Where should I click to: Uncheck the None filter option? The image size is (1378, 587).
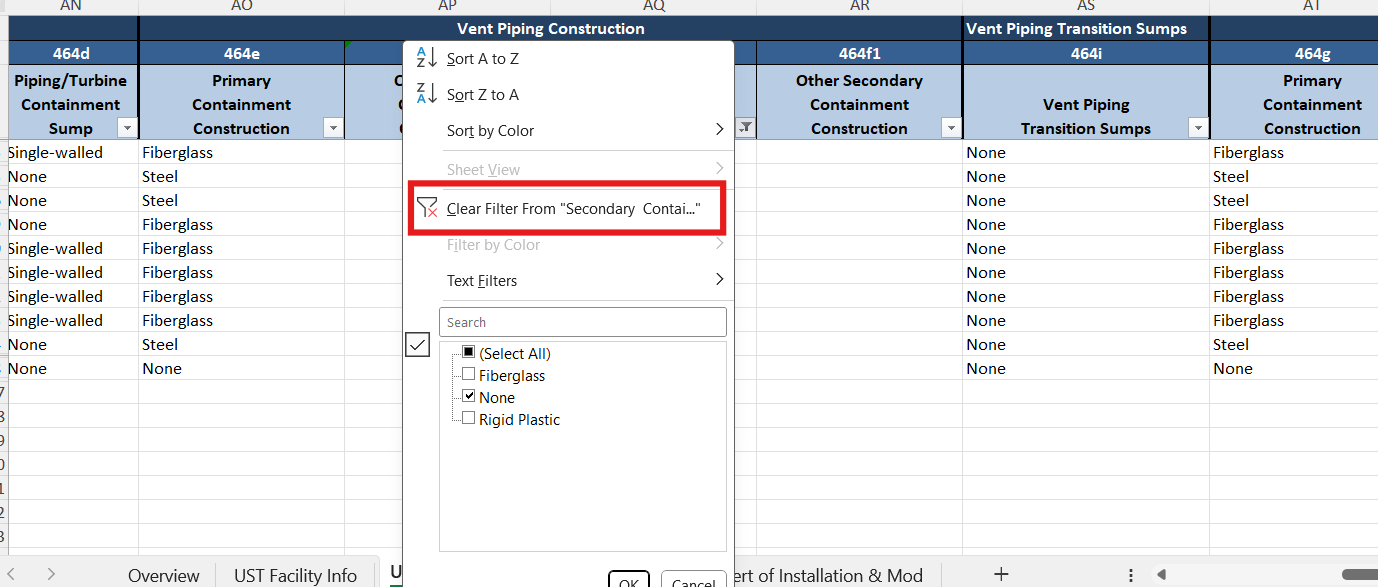click(x=468, y=397)
